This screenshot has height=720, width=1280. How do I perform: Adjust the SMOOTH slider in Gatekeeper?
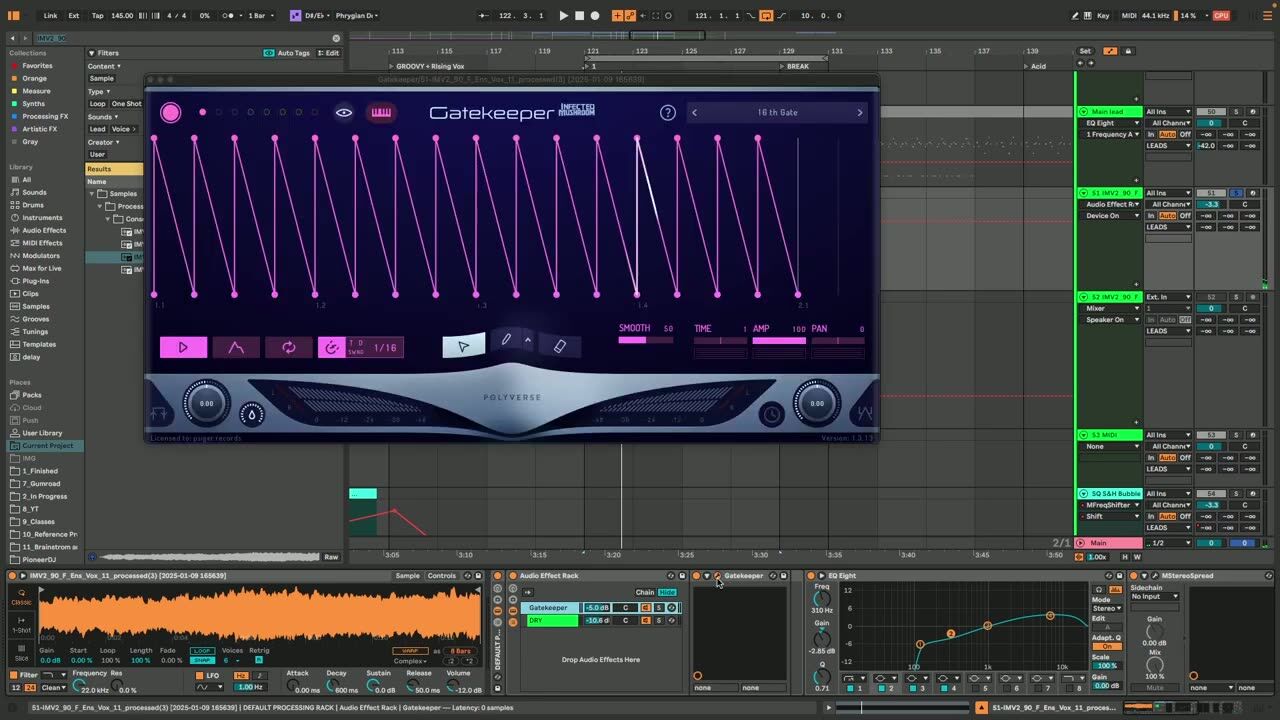coord(646,341)
